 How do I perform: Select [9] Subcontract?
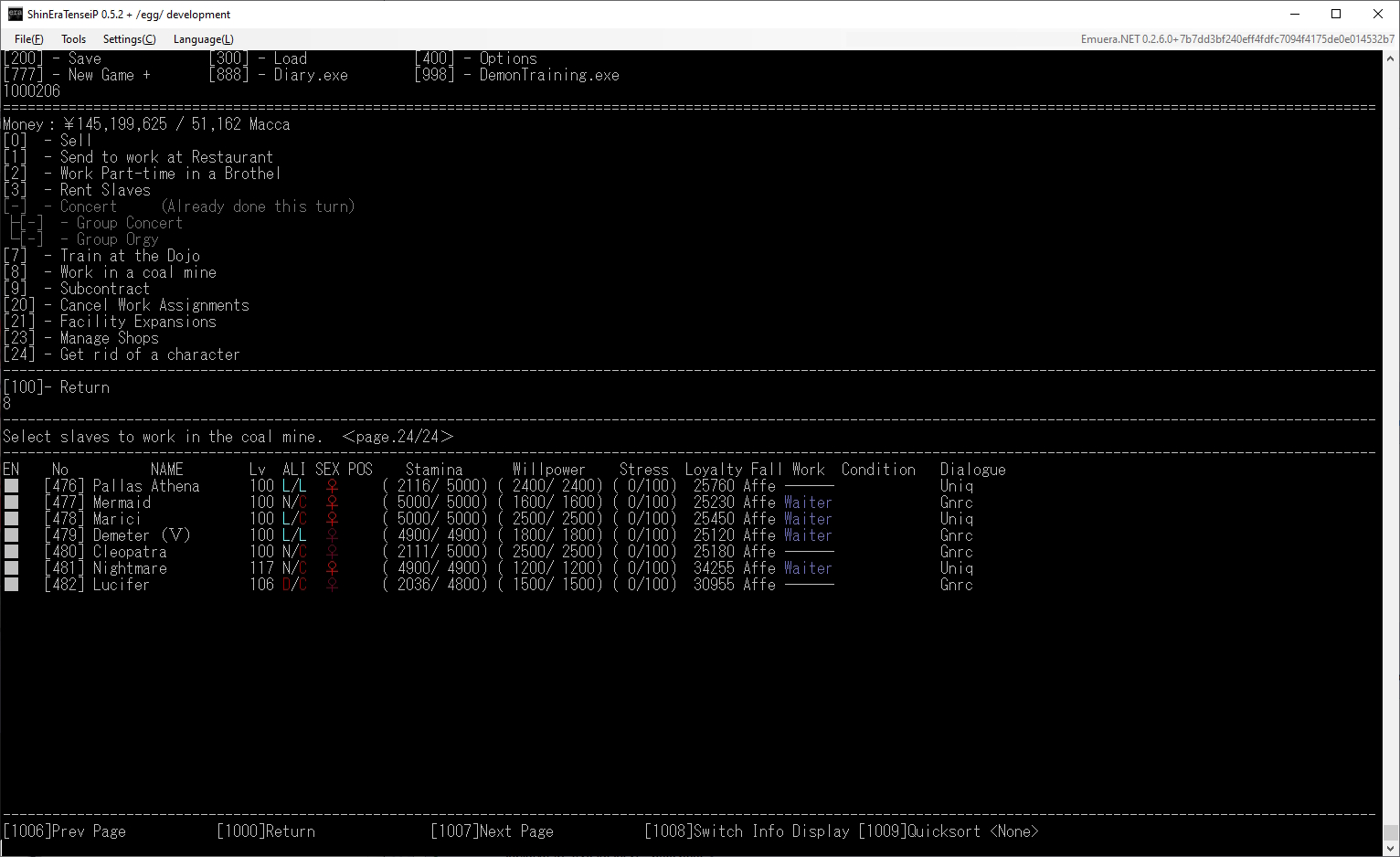click(77, 289)
